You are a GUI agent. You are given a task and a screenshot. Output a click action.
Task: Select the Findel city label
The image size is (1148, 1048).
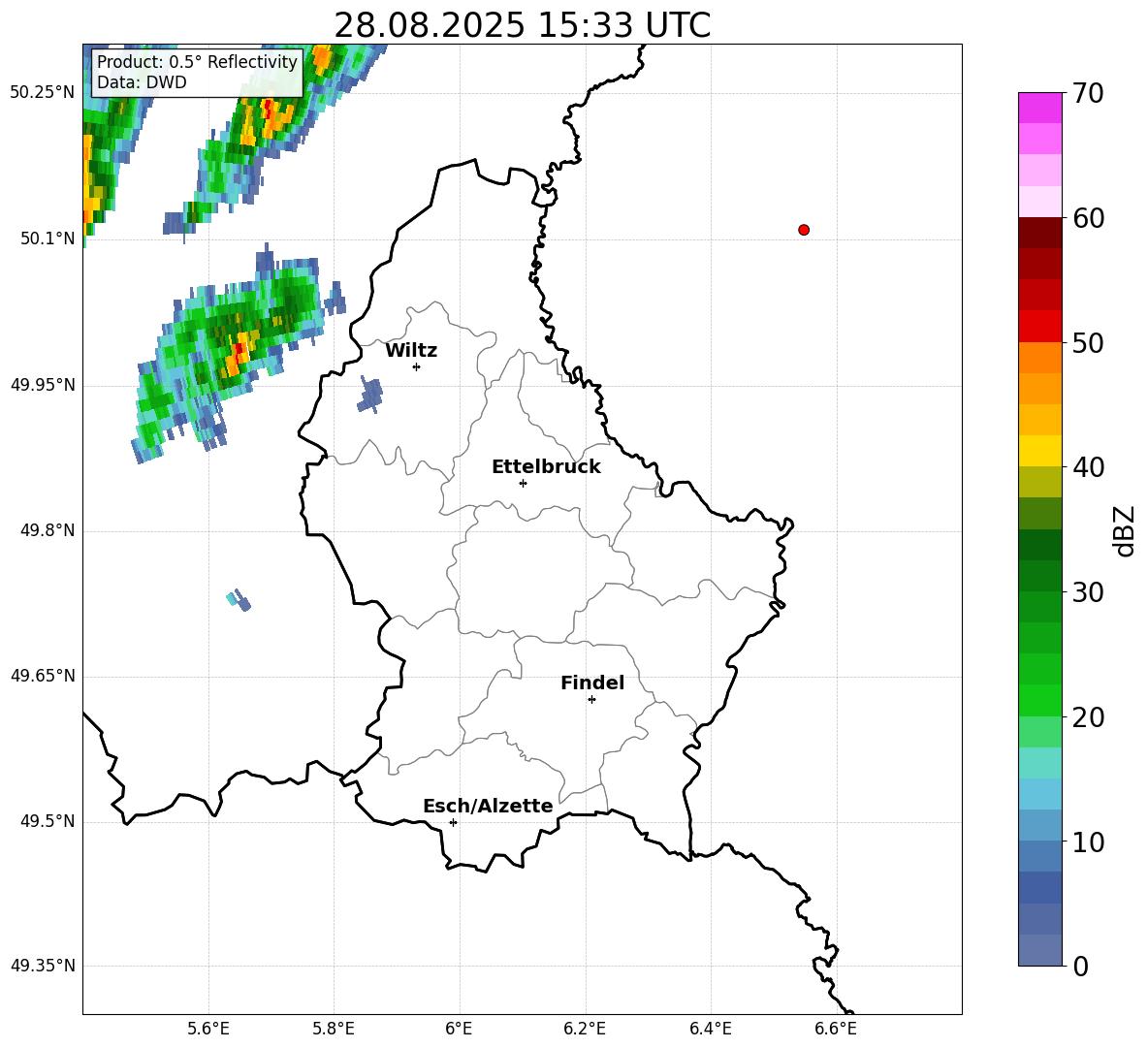pyautogui.click(x=592, y=683)
